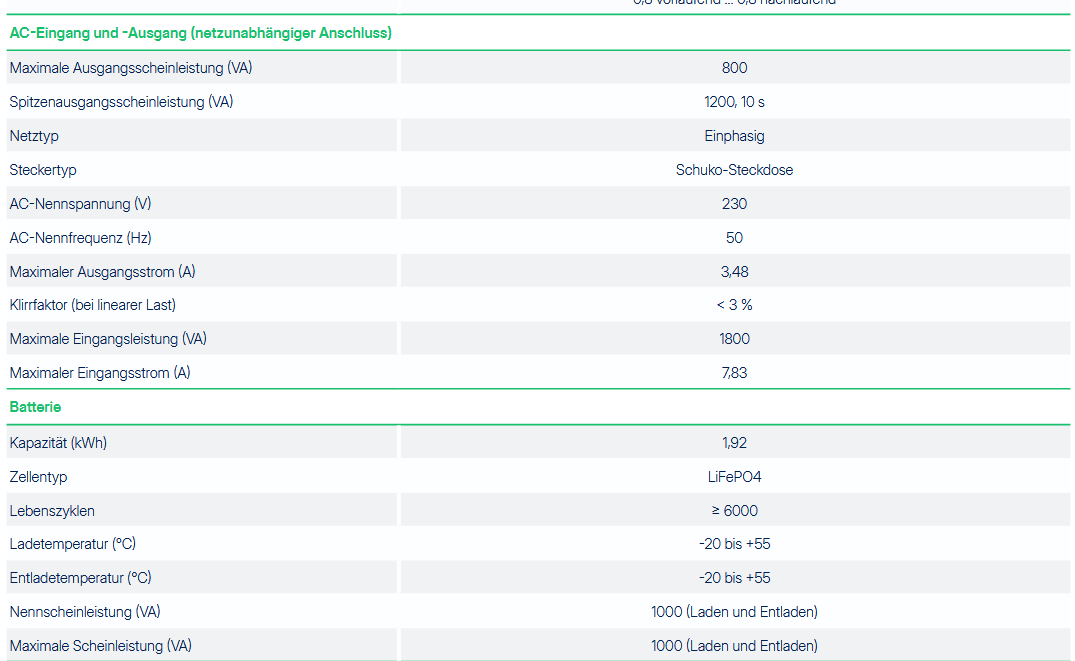The width and height of the screenshot is (1075, 661).
Task: Select the 'Ladetemperatur (°C)' row label
Action: [x=72, y=544]
